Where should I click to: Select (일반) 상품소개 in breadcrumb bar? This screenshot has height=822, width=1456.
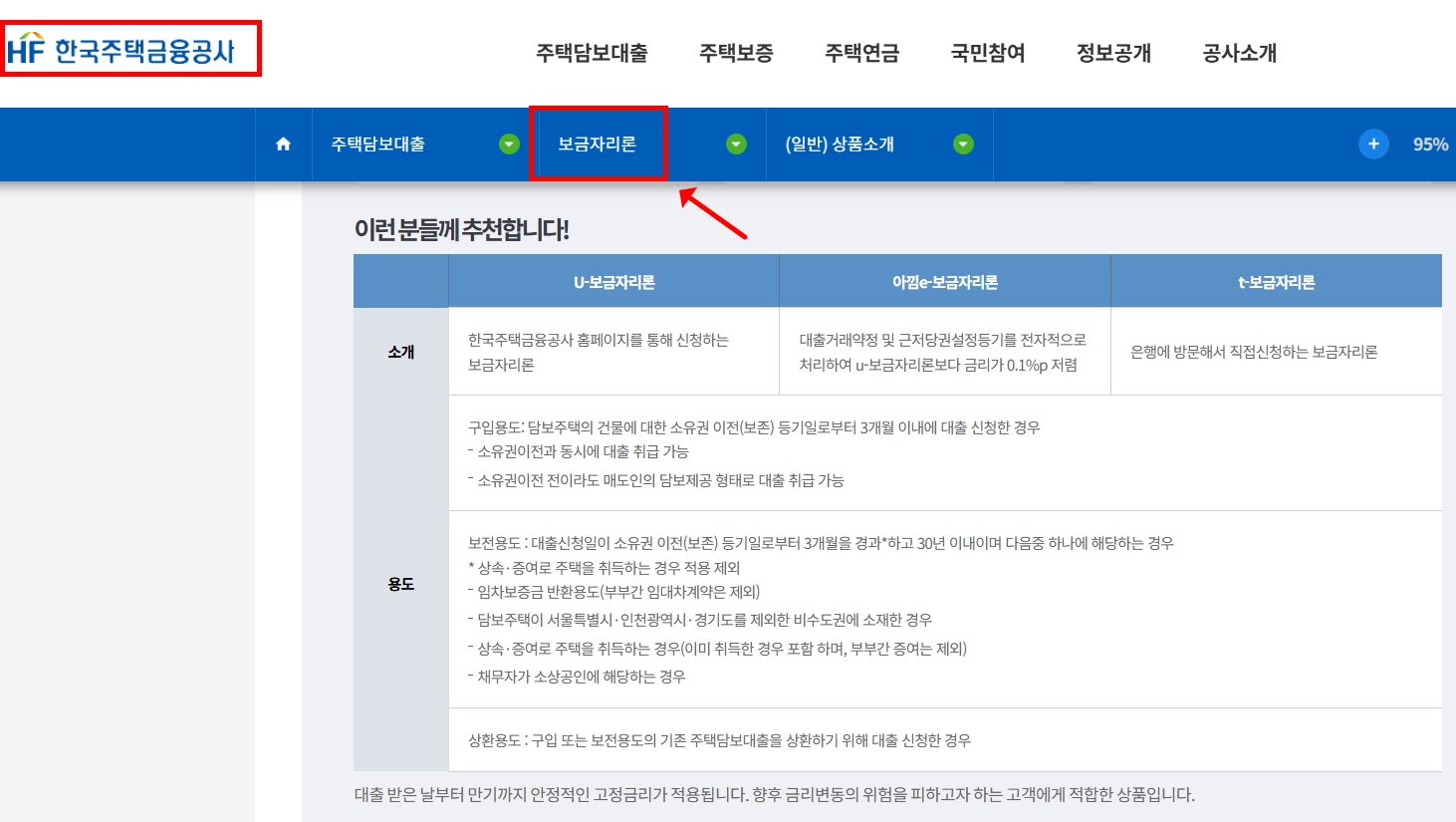click(x=840, y=144)
